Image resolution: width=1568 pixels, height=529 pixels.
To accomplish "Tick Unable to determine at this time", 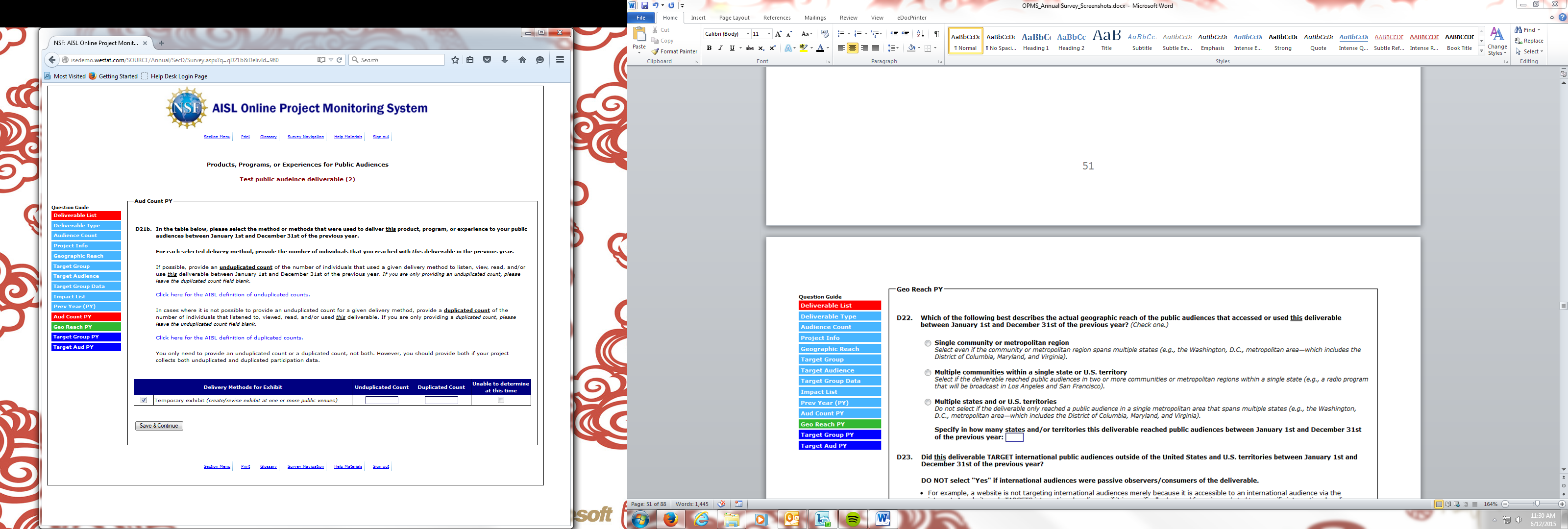I will (x=501, y=400).
